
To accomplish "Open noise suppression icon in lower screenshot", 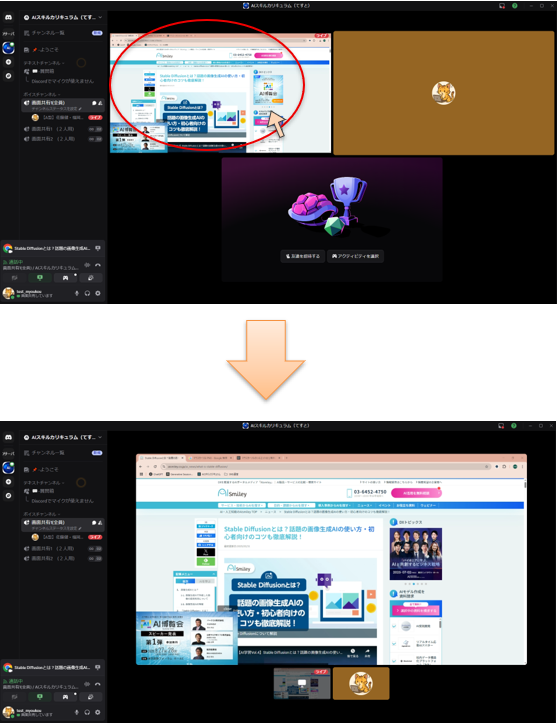I will tap(87, 684).
